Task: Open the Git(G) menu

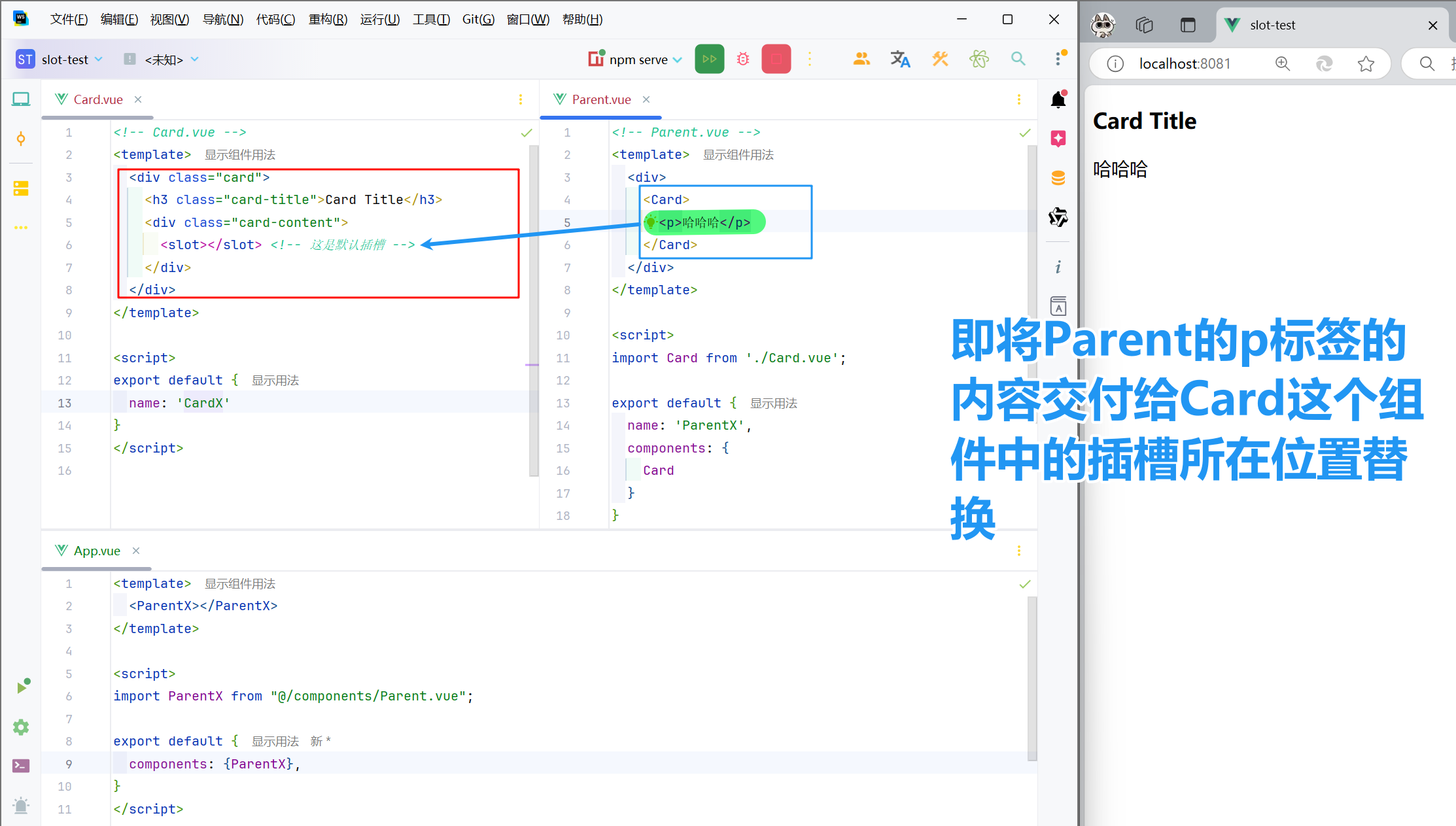Action: click(x=478, y=20)
